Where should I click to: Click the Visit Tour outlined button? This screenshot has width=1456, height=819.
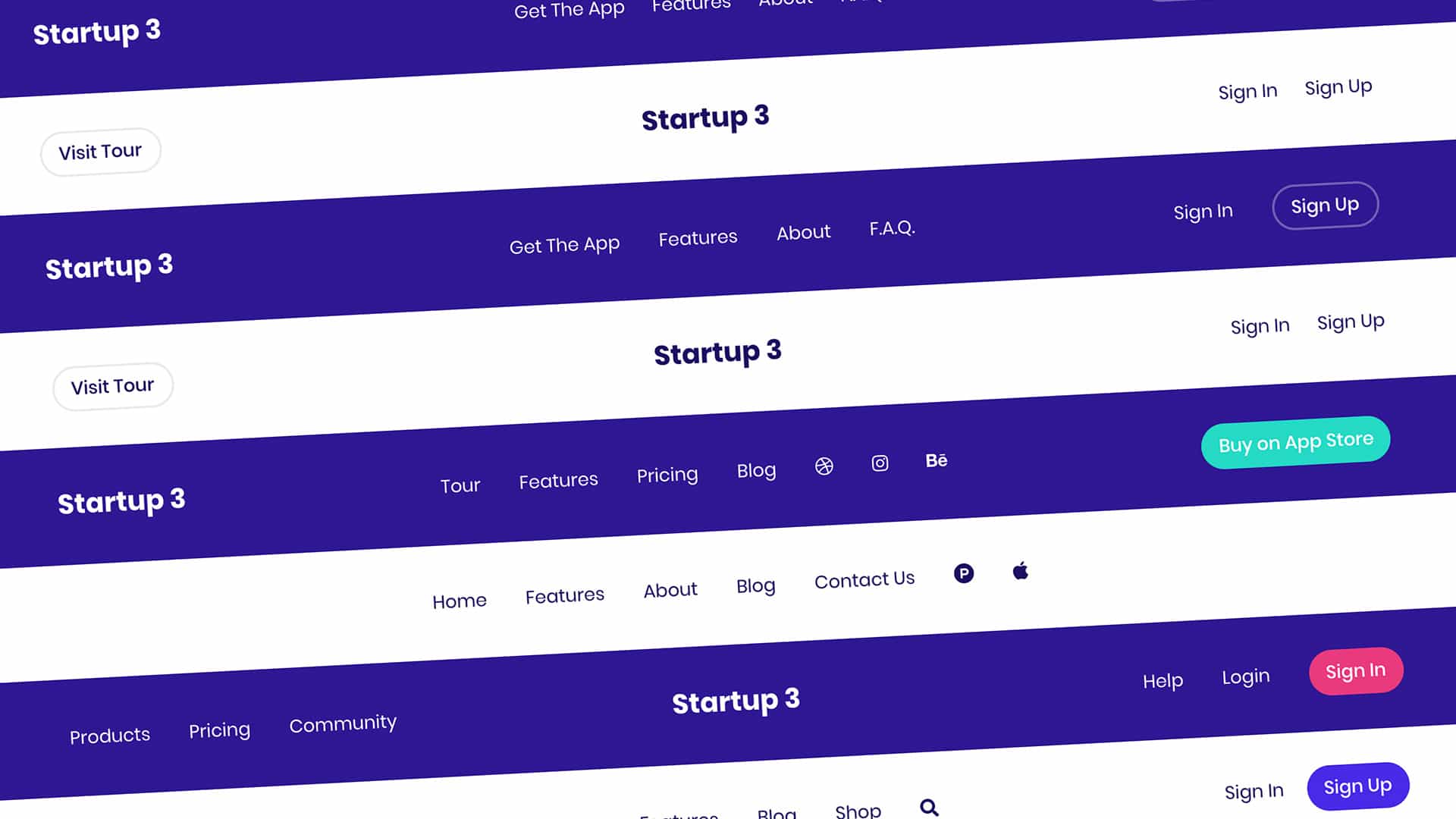click(100, 151)
